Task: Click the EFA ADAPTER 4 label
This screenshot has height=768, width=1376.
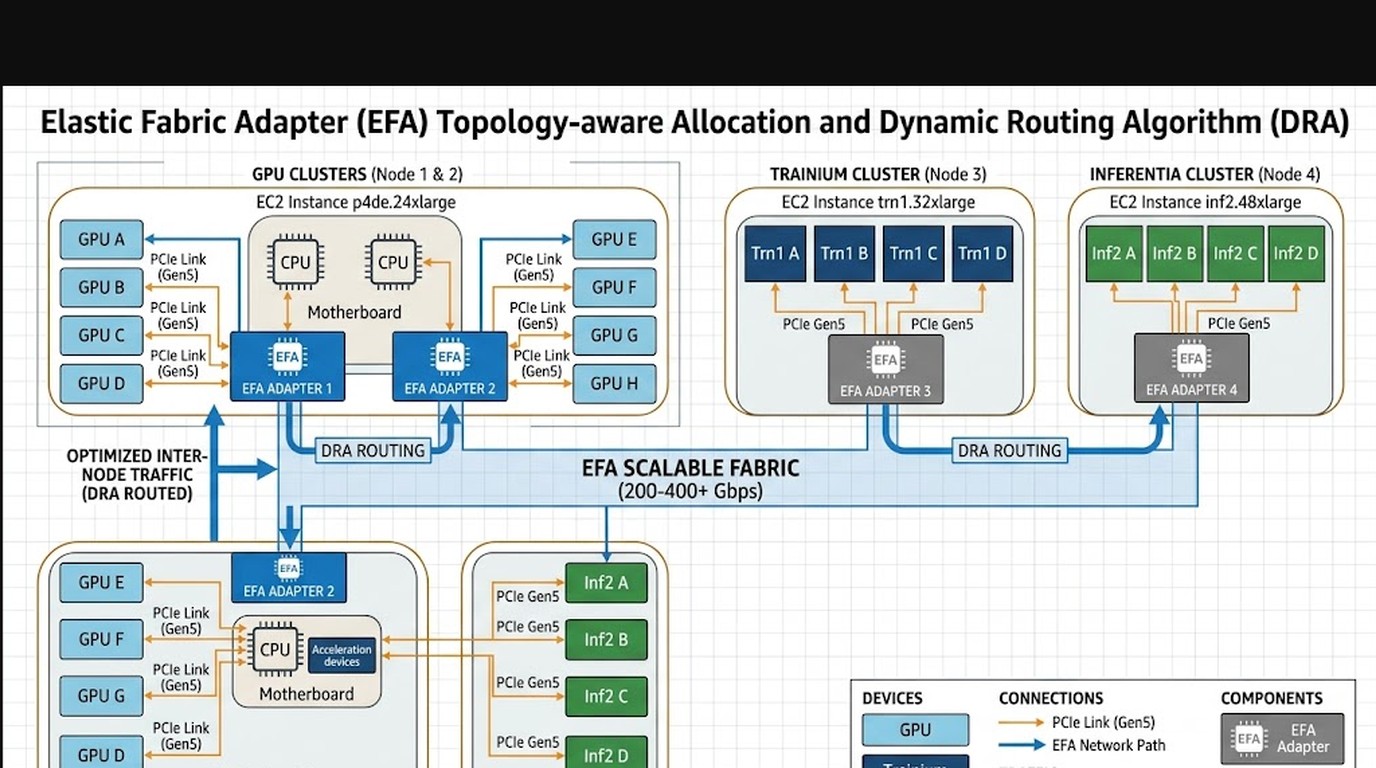Action: (1191, 389)
